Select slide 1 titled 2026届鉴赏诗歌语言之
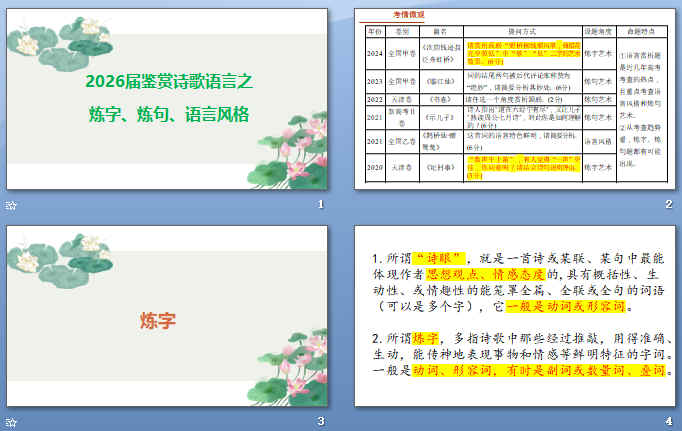682x431 pixels. pos(167,99)
